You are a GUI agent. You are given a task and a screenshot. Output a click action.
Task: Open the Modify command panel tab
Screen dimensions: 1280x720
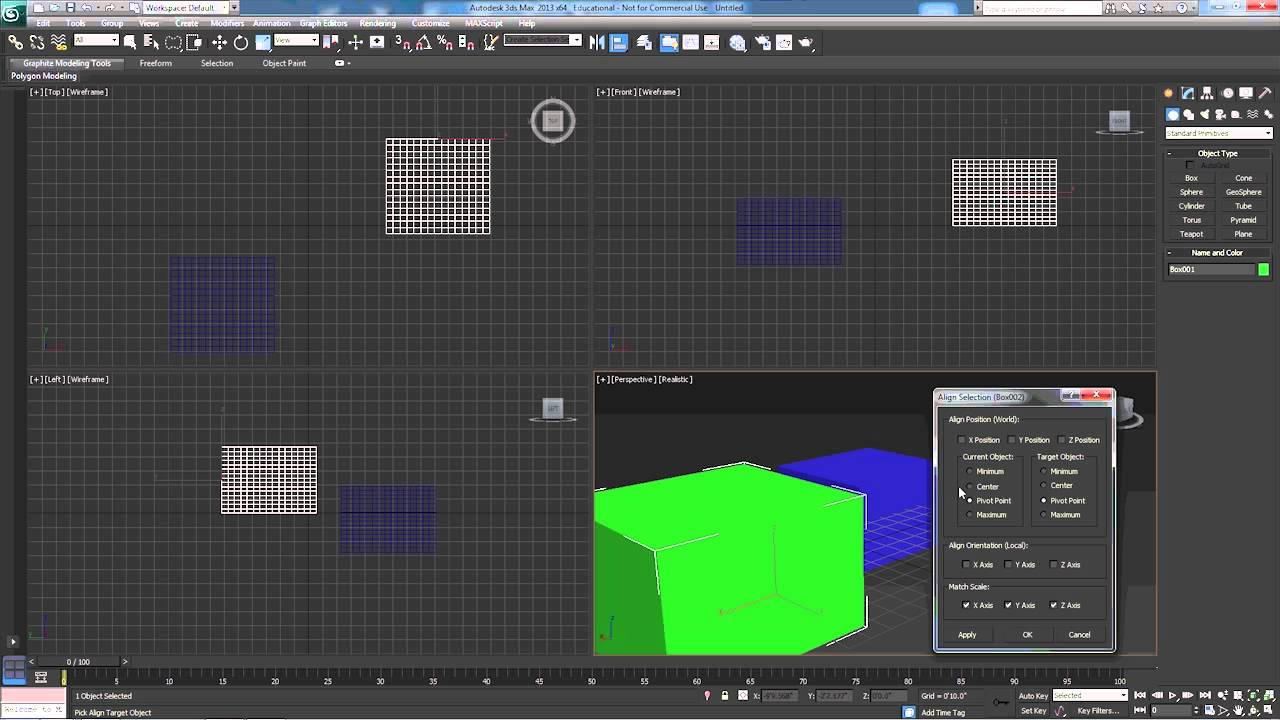click(1187, 93)
